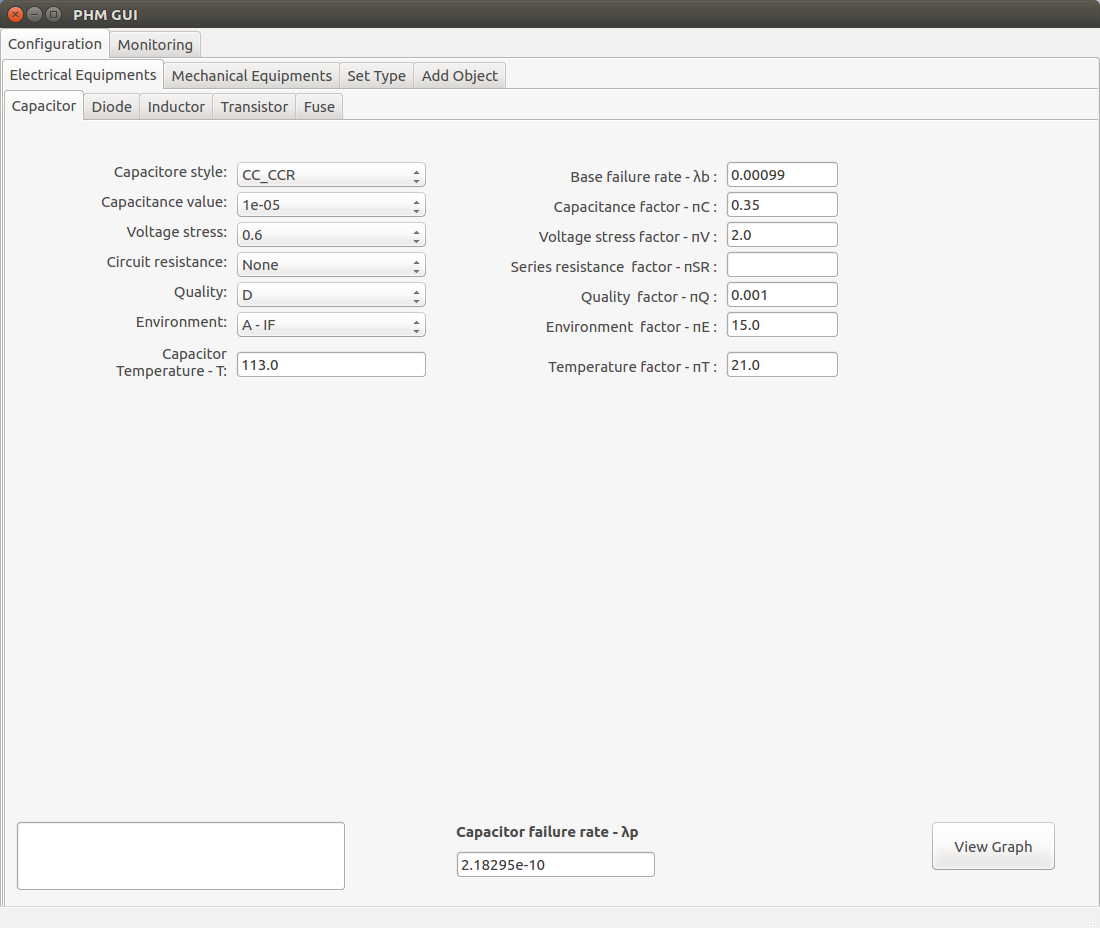Open the Mechanical Equipments tab

(251, 76)
